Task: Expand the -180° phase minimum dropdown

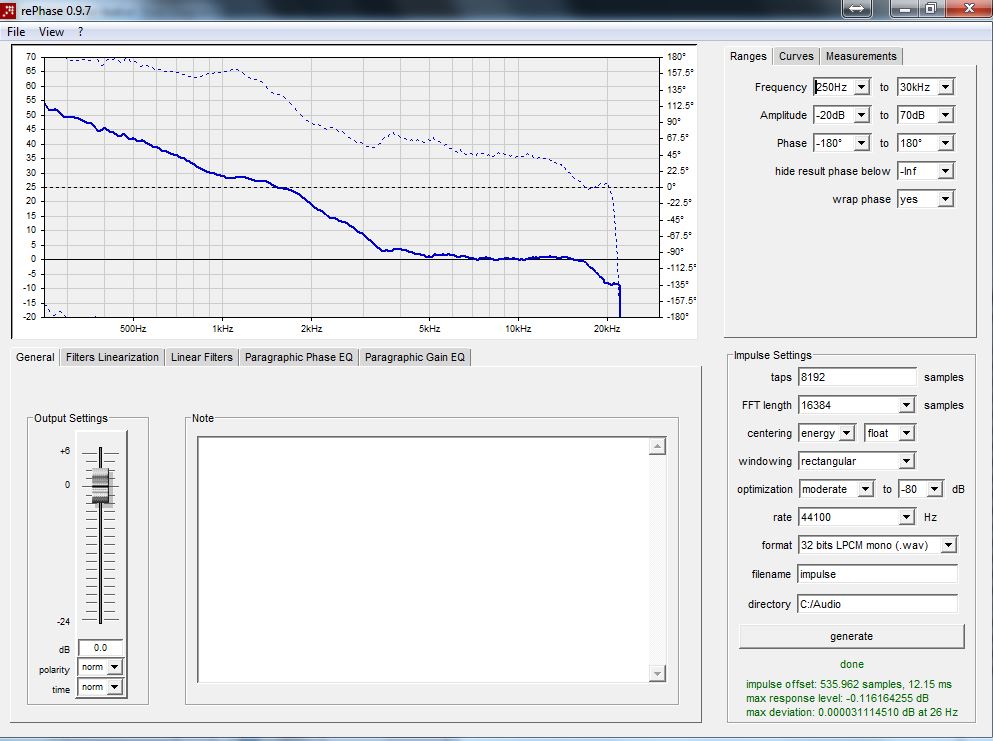Action: click(x=861, y=143)
